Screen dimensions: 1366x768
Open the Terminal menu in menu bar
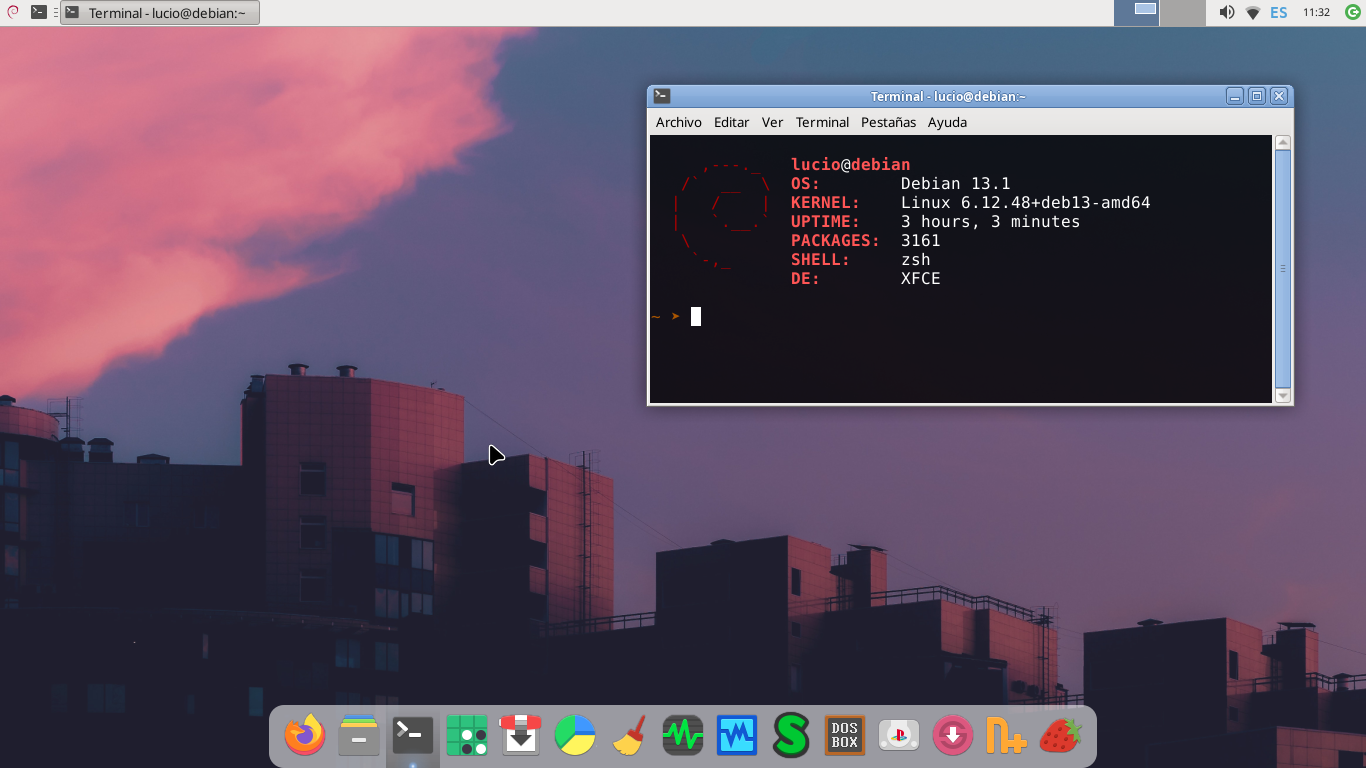coord(822,122)
